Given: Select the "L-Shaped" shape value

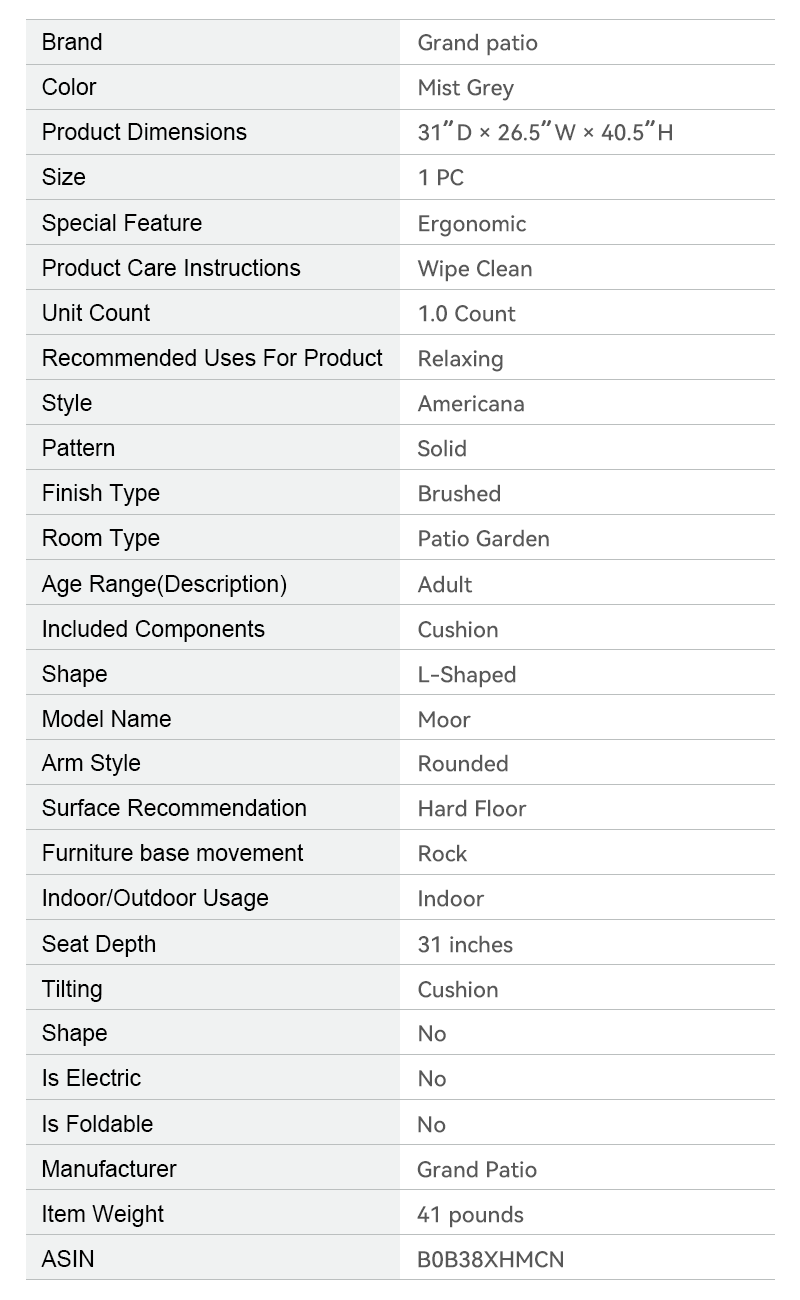Looking at the screenshot, I should click(466, 675).
